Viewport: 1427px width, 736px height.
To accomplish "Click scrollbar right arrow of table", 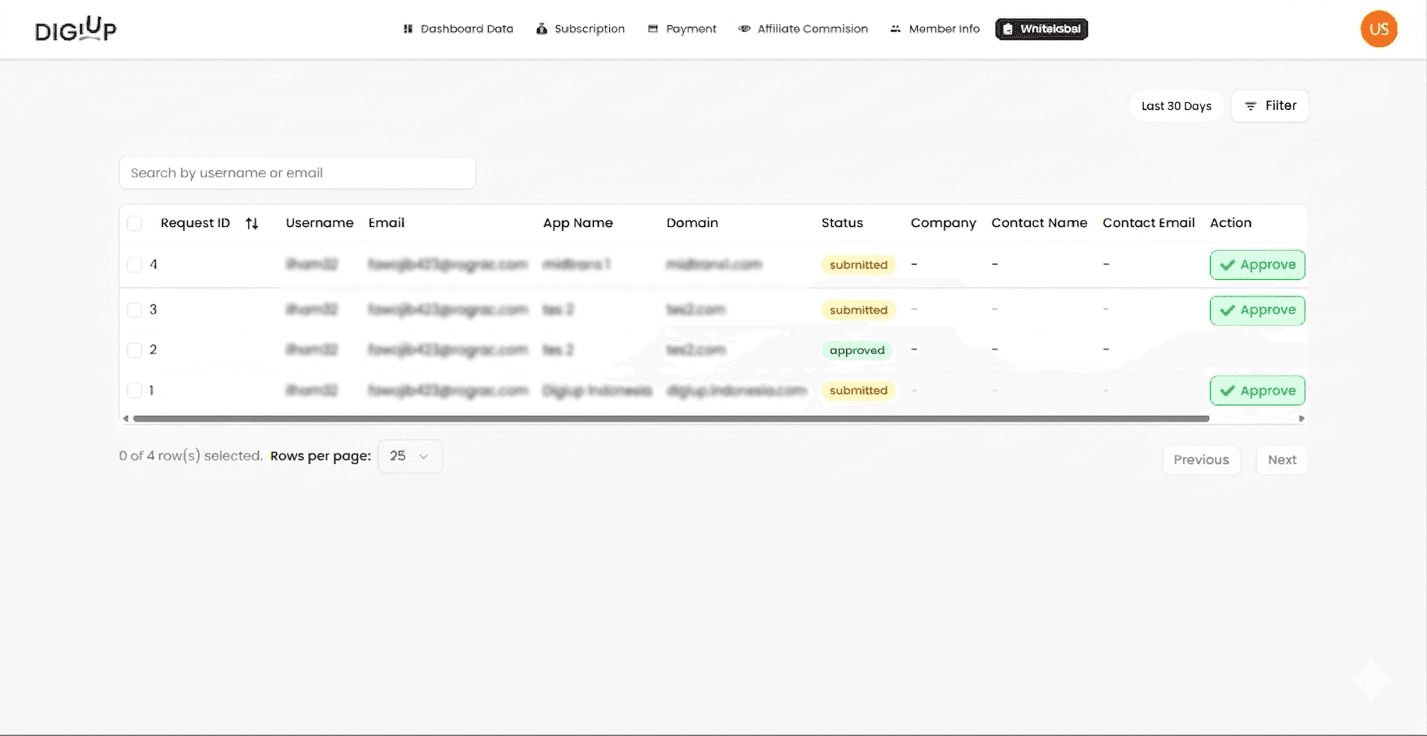I will coord(1301,418).
